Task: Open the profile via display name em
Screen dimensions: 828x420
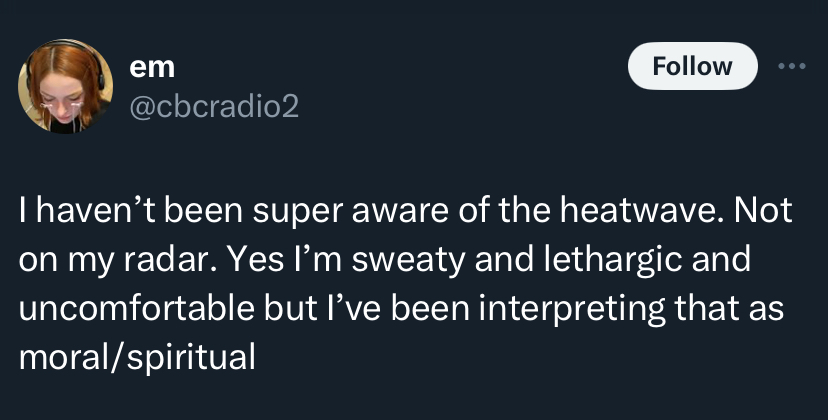Action: (152, 67)
